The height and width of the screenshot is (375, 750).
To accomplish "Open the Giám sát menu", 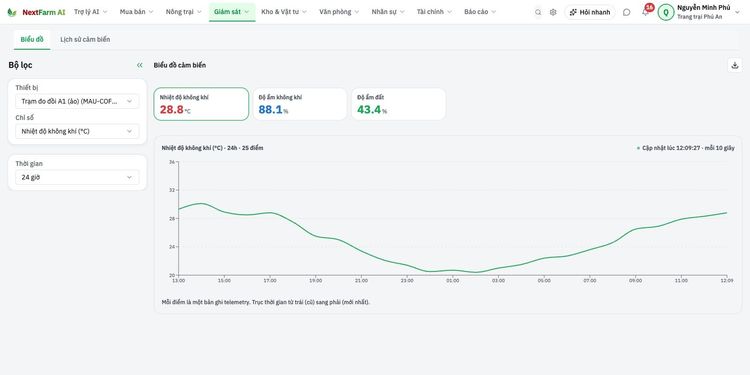I will click(x=232, y=12).
